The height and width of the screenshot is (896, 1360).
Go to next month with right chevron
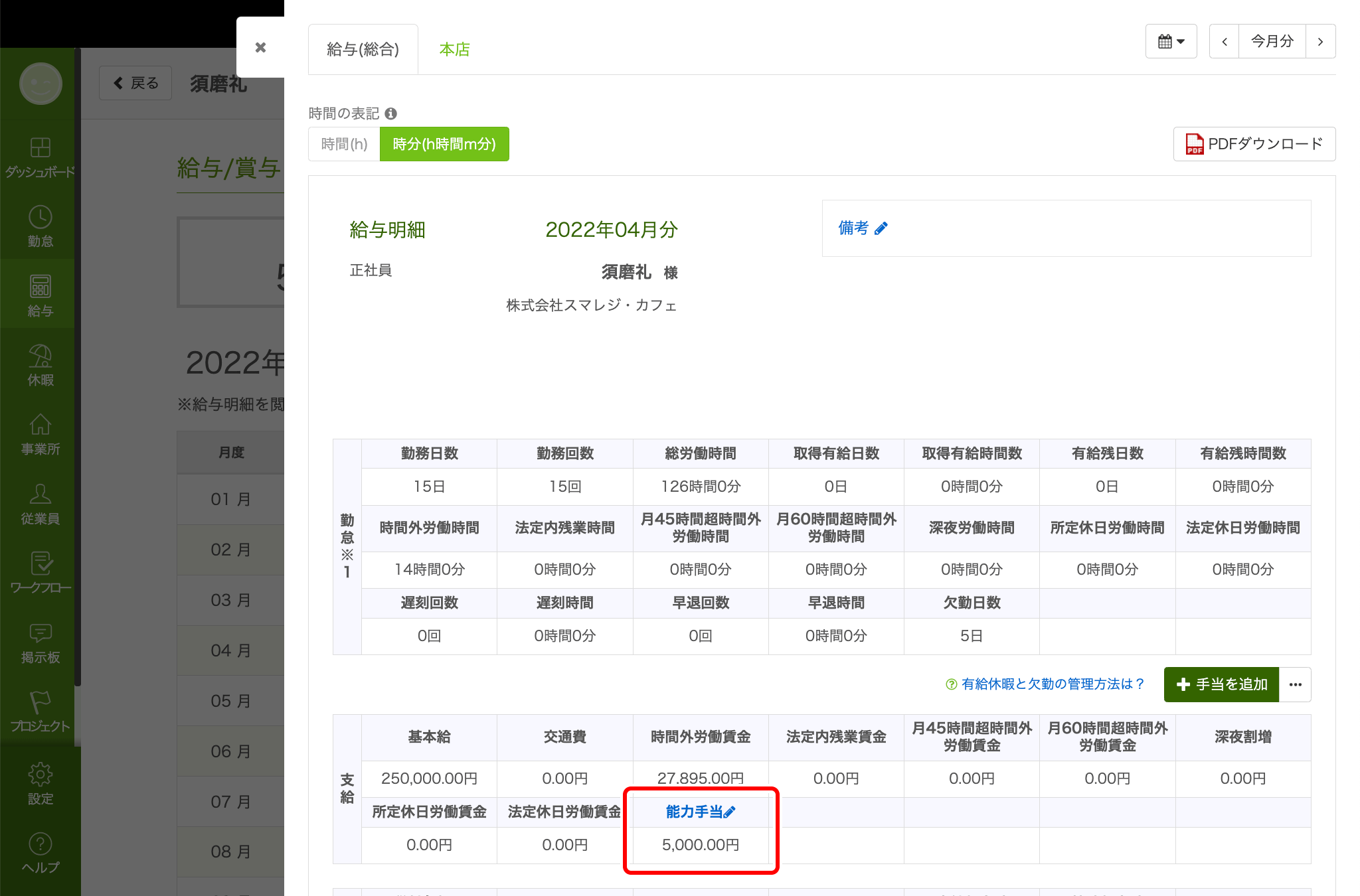[1320, 41]
